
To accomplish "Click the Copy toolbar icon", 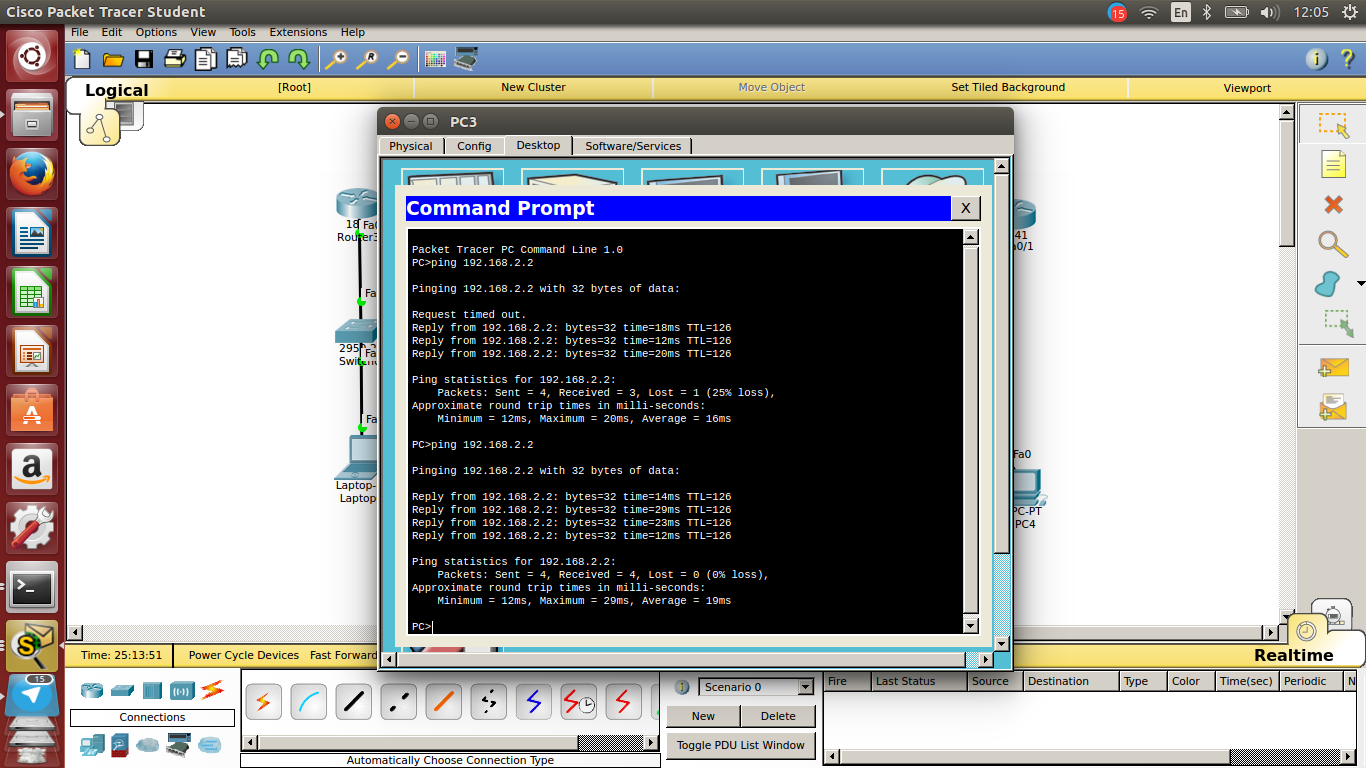I will 206,59.
